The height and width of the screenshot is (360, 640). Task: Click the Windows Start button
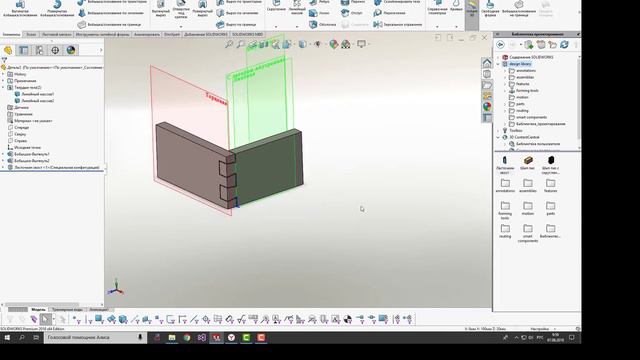click(x=7, y=338)
